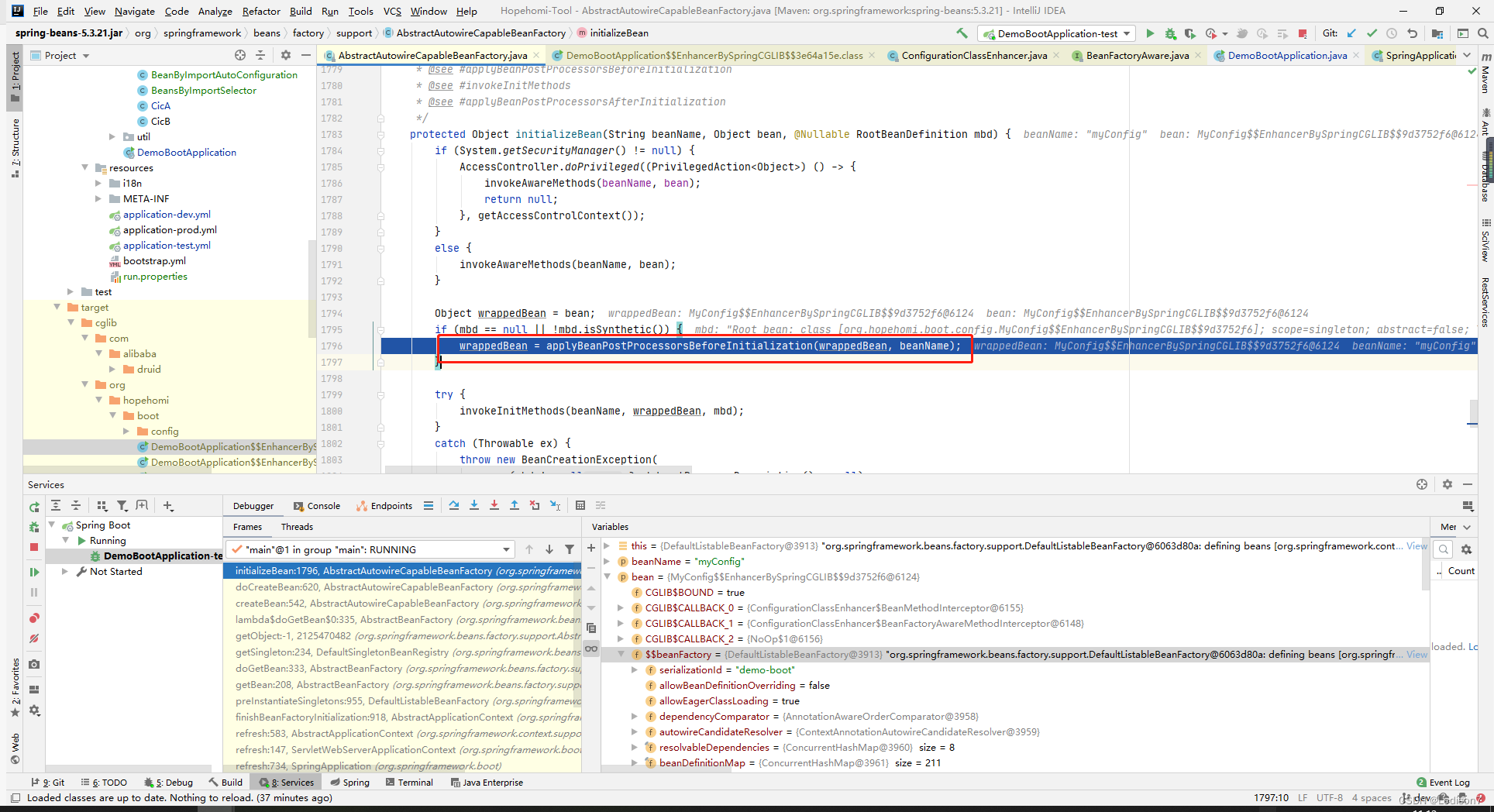The width and height of the screenshot is (1494, 812).
Task: Run DemoBootApplication-test with green play icon
Action: [1150, 33]
